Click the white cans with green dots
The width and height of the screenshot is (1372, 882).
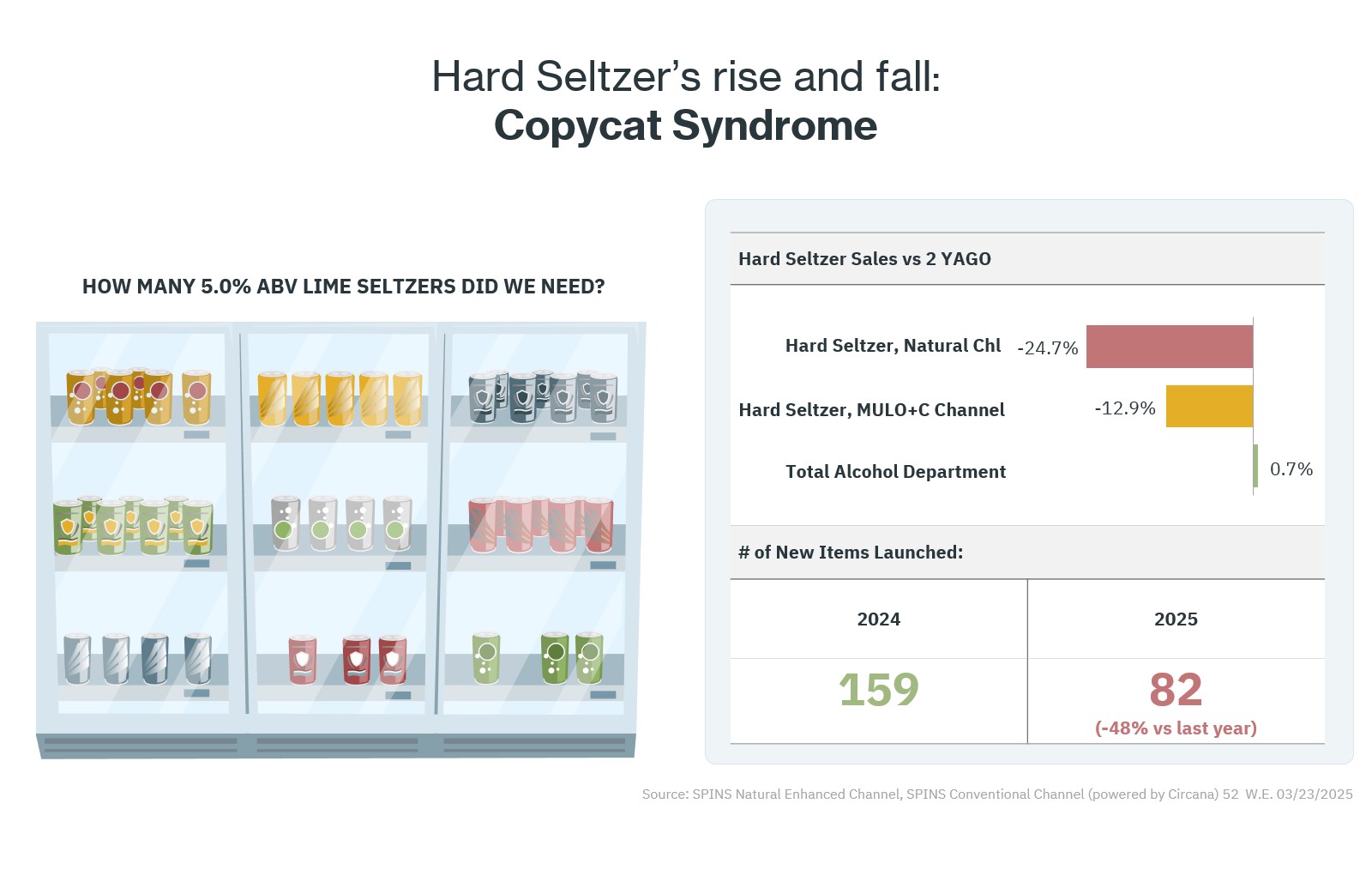(341, 523)
